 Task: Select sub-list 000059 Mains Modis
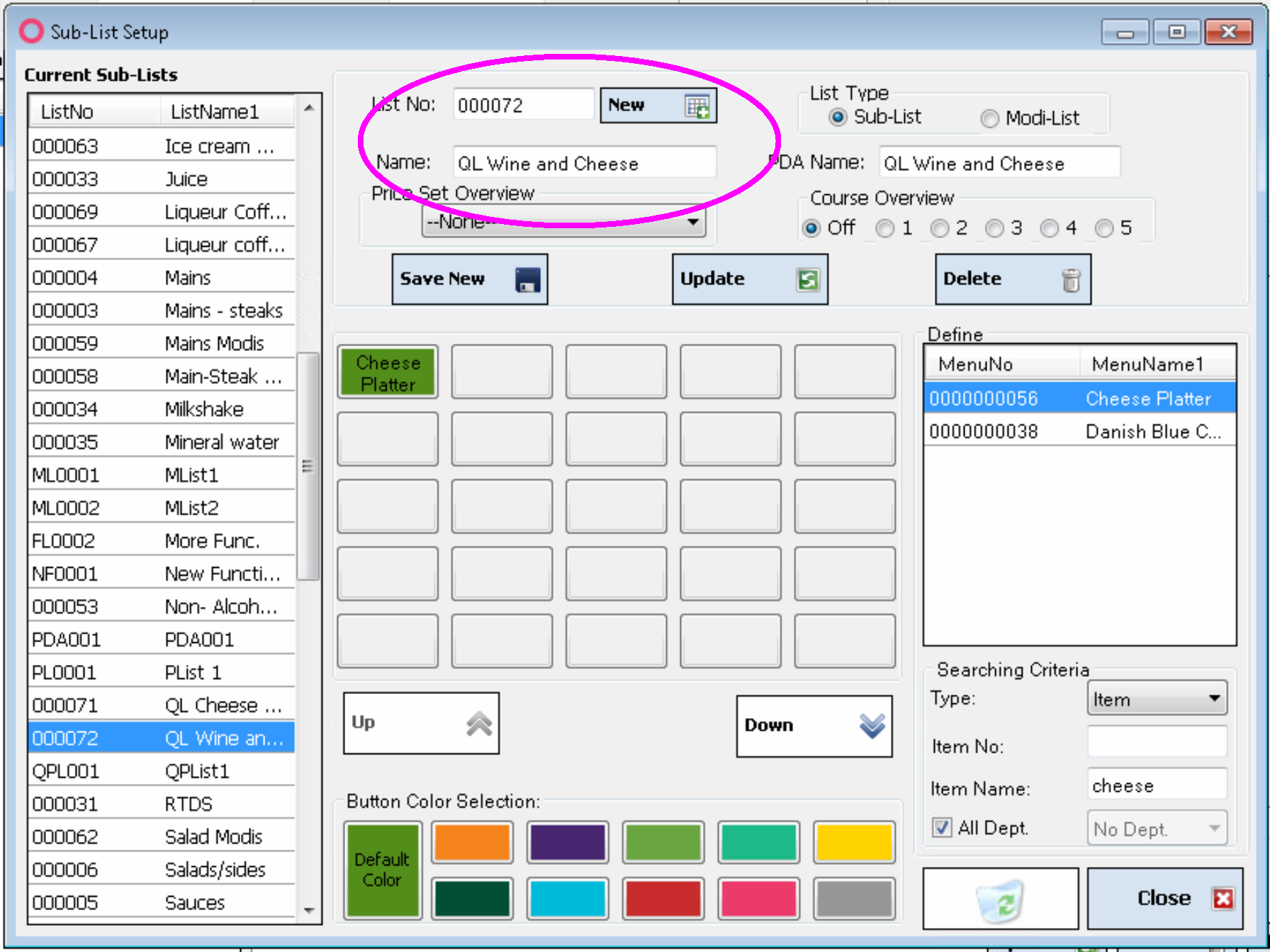tap(162, 343)
